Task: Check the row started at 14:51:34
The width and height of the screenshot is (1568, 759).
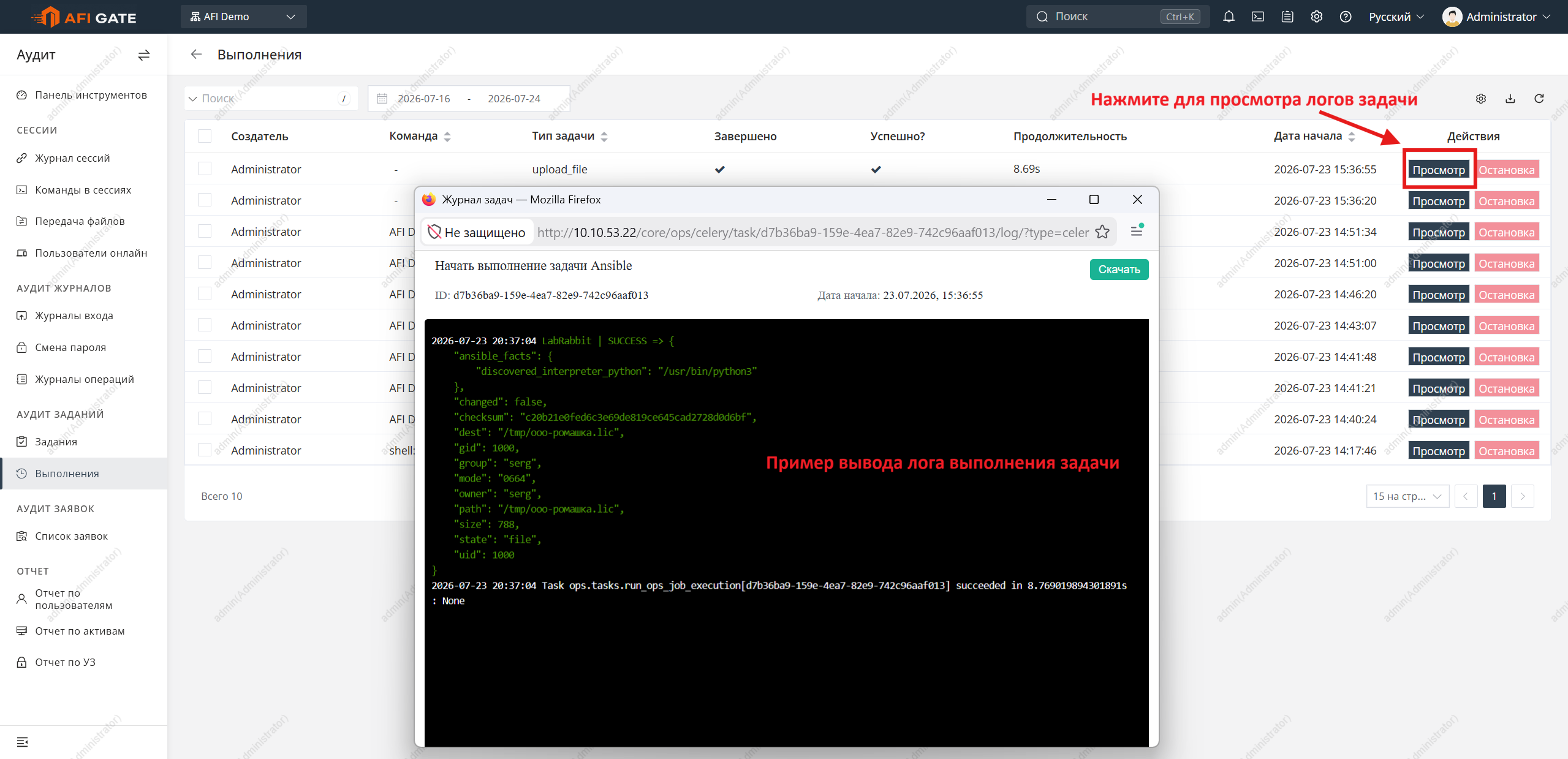Action: [x=205, y=231]
